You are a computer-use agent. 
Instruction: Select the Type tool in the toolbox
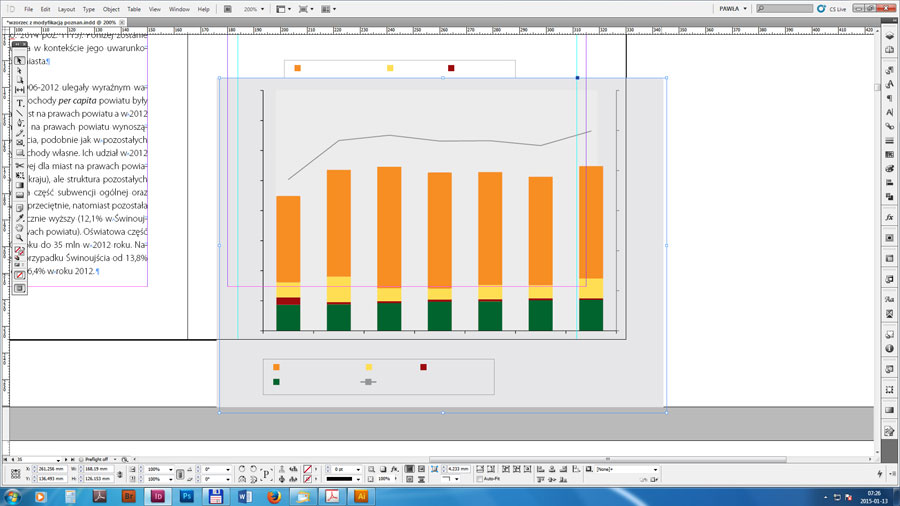pyautogui.click(x=20, y=103)
